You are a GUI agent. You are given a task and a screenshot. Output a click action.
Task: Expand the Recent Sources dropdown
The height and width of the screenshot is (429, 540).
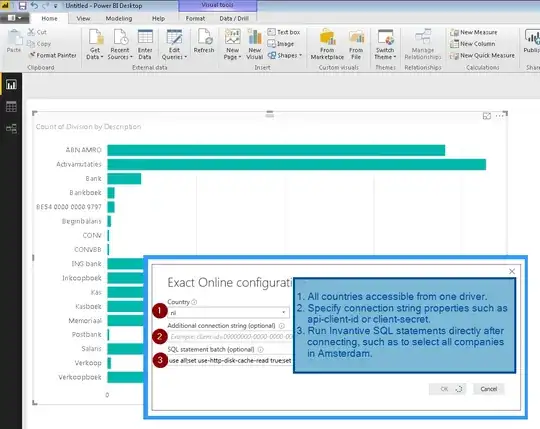[120, 44]
